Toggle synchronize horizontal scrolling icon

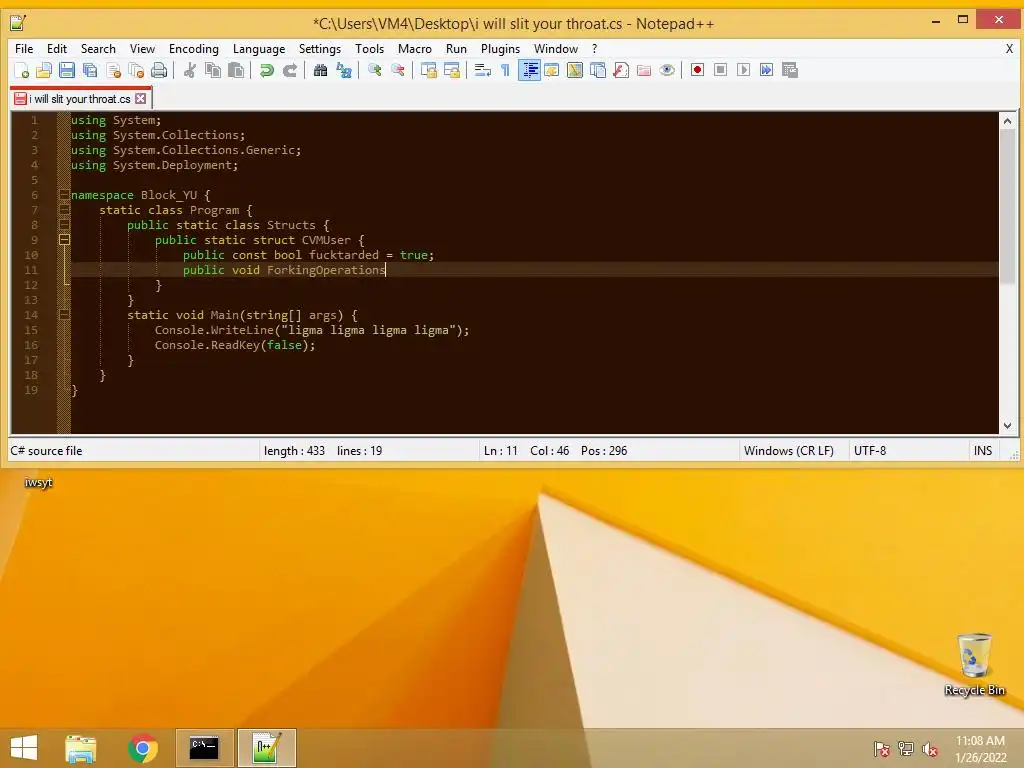(451, 70)
